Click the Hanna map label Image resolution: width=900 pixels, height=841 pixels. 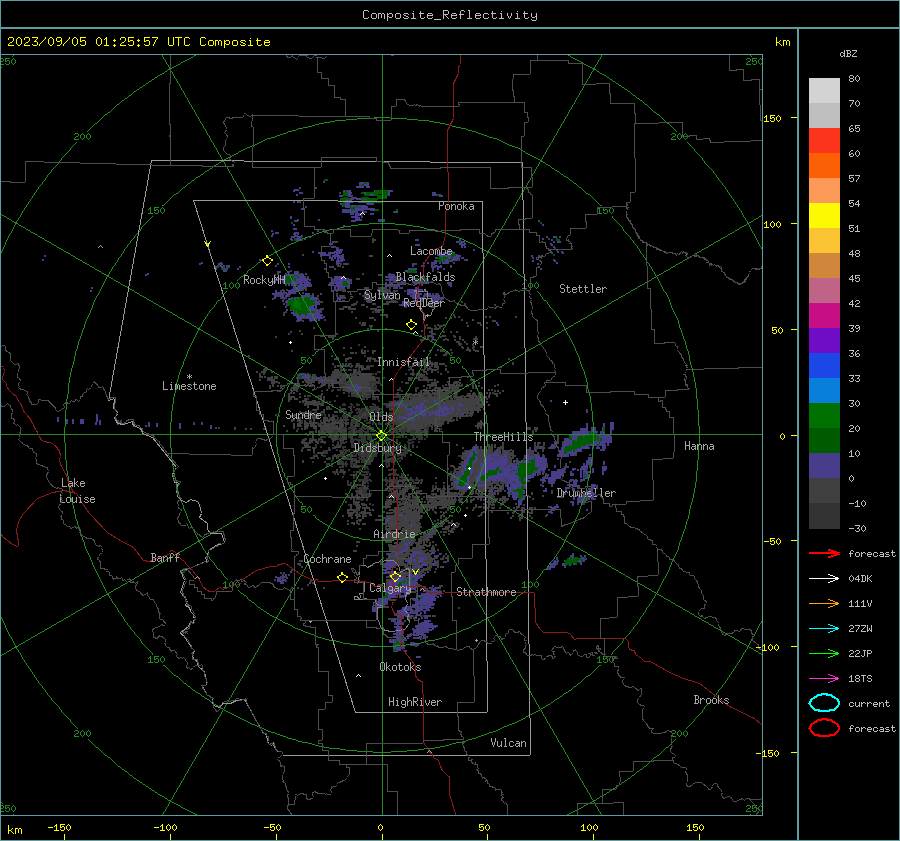699,446
